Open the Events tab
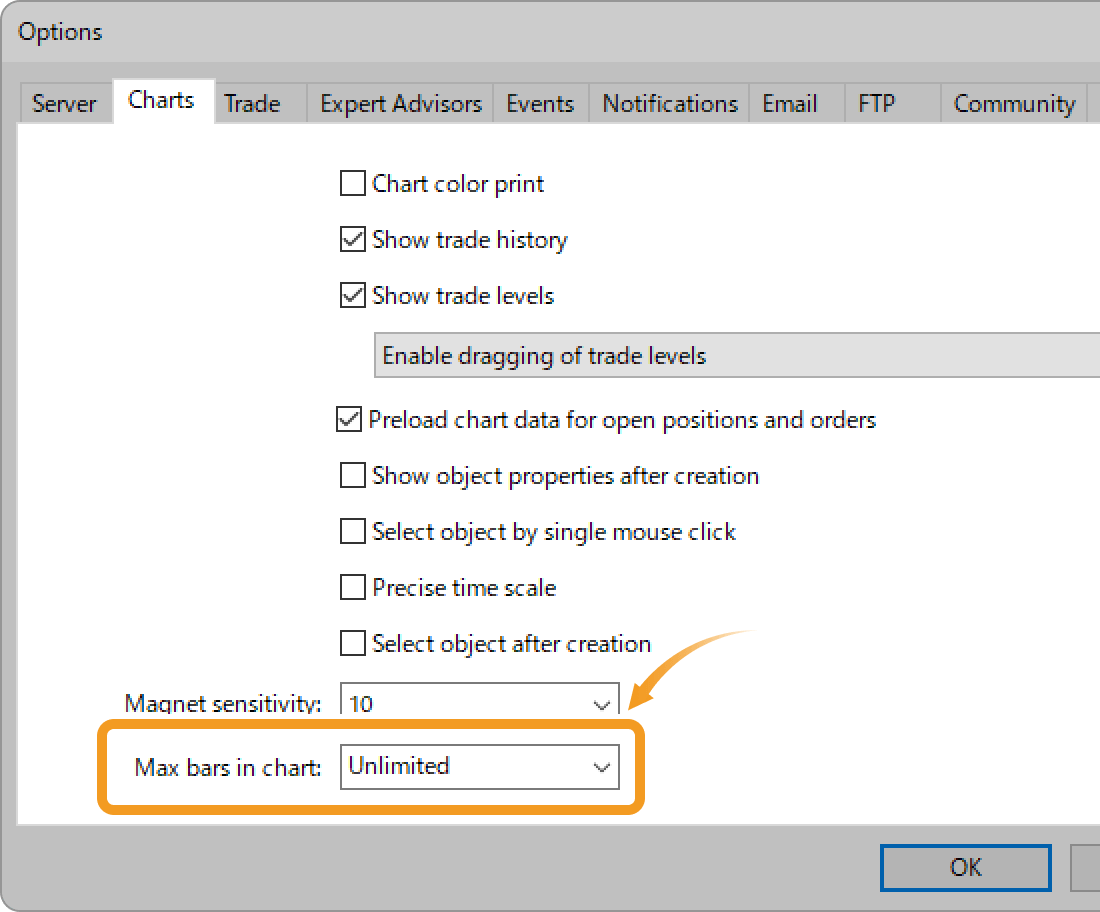The width and height of the screenshot is (1100, 912). click(x=540, y=104)
